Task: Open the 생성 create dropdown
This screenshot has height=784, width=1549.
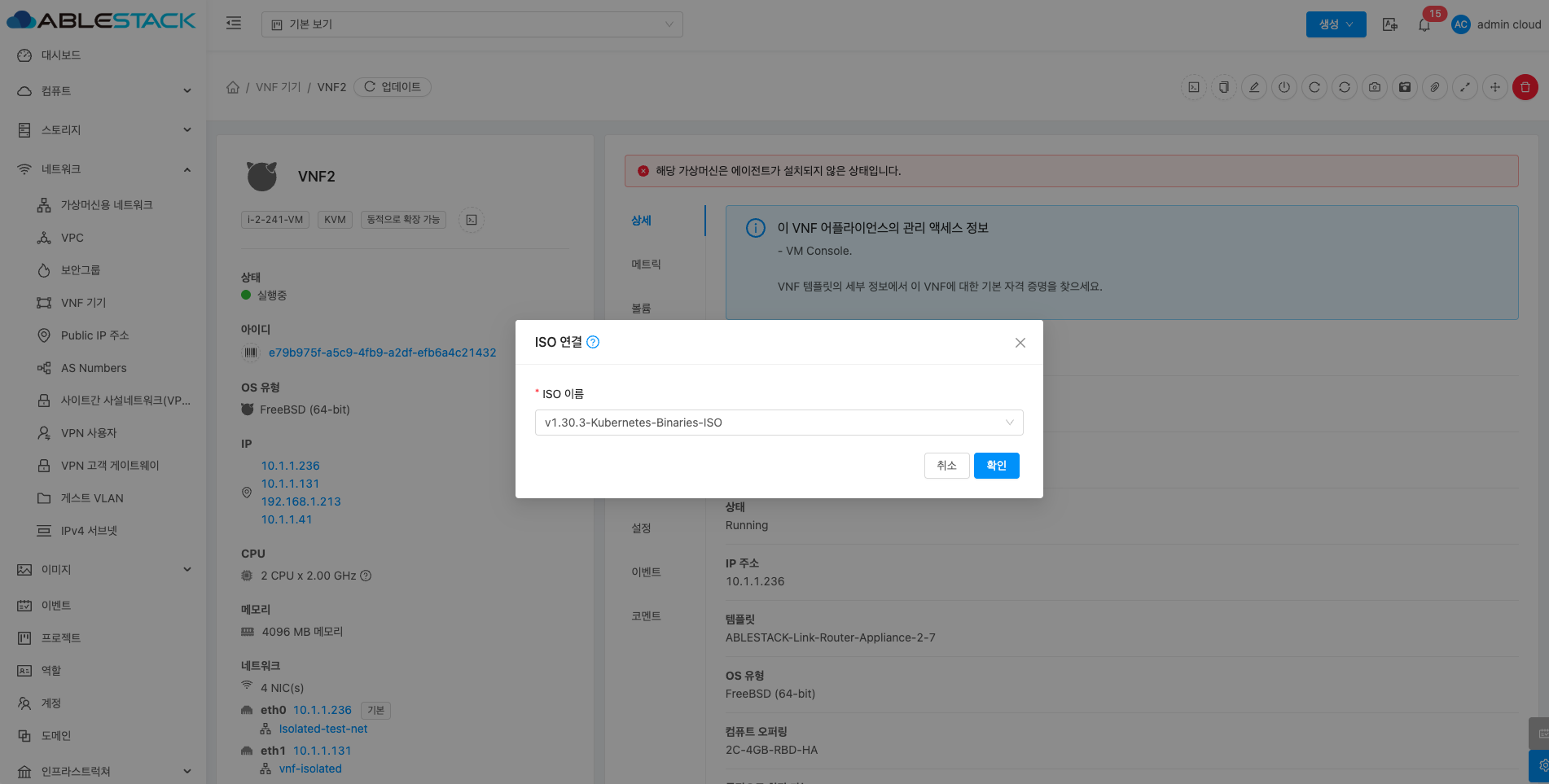Action: 1336,24
